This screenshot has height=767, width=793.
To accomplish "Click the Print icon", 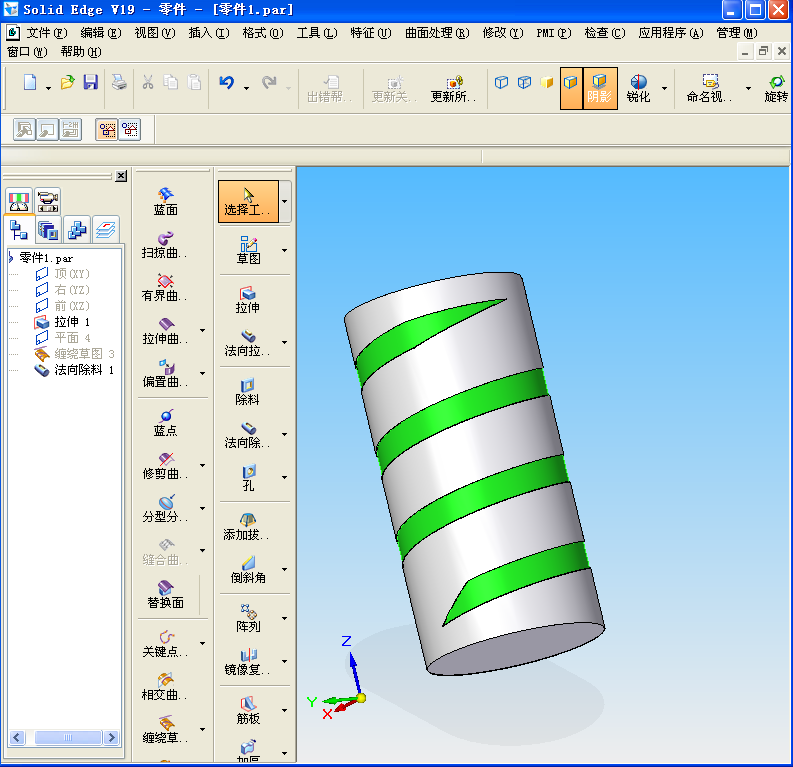I will (x=119, y=82).
